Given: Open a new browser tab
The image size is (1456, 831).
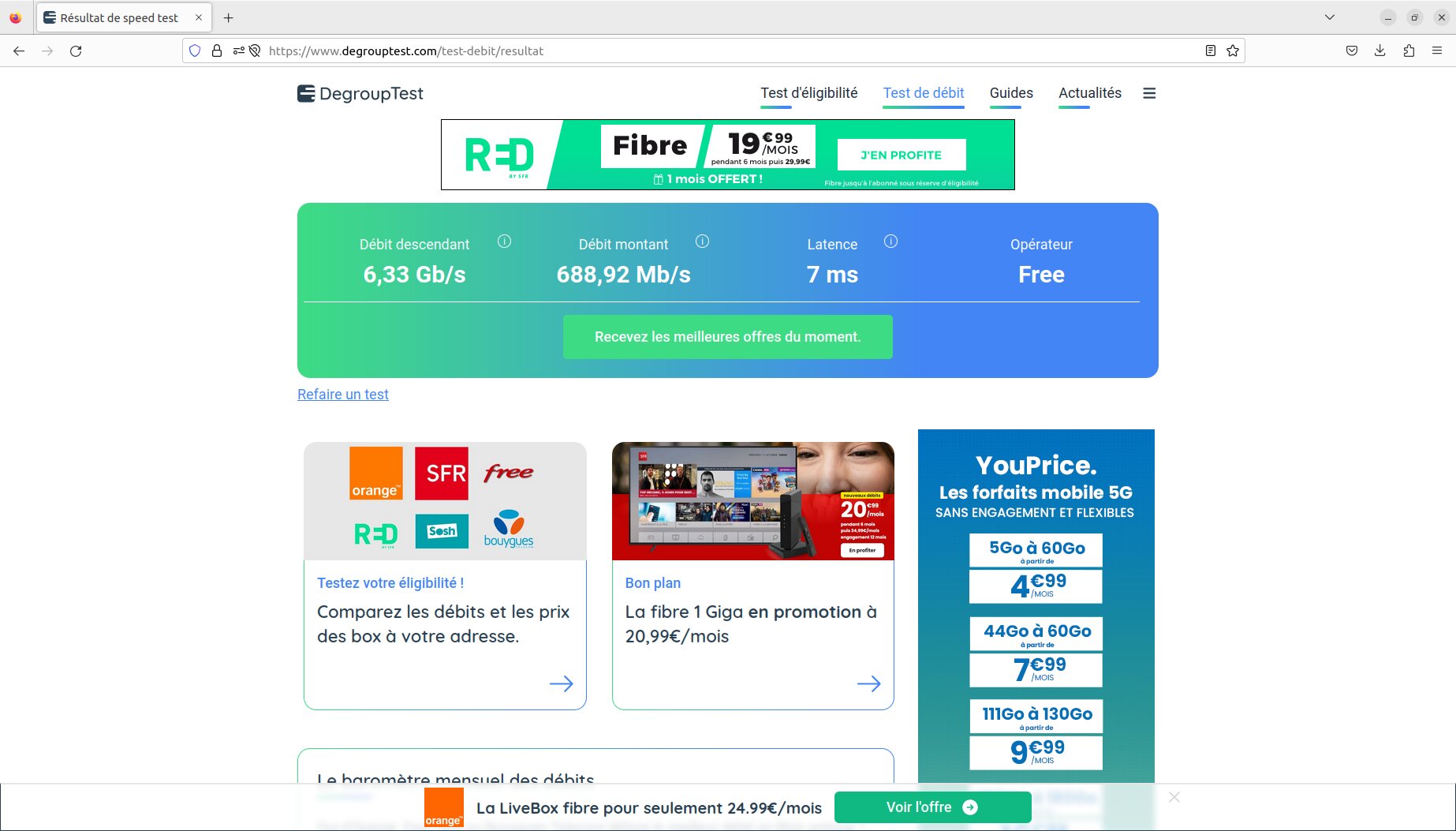Looking at the screenshot, I should coord(229,17).
